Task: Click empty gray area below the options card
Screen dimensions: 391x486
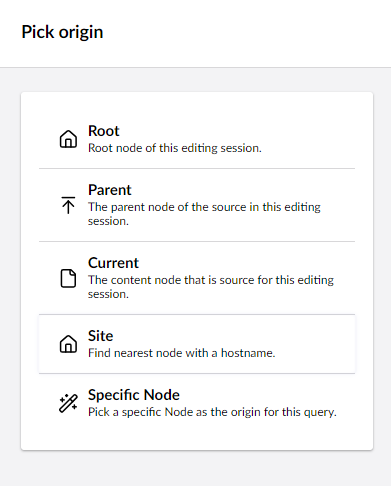Action: [x=197, y=468]
